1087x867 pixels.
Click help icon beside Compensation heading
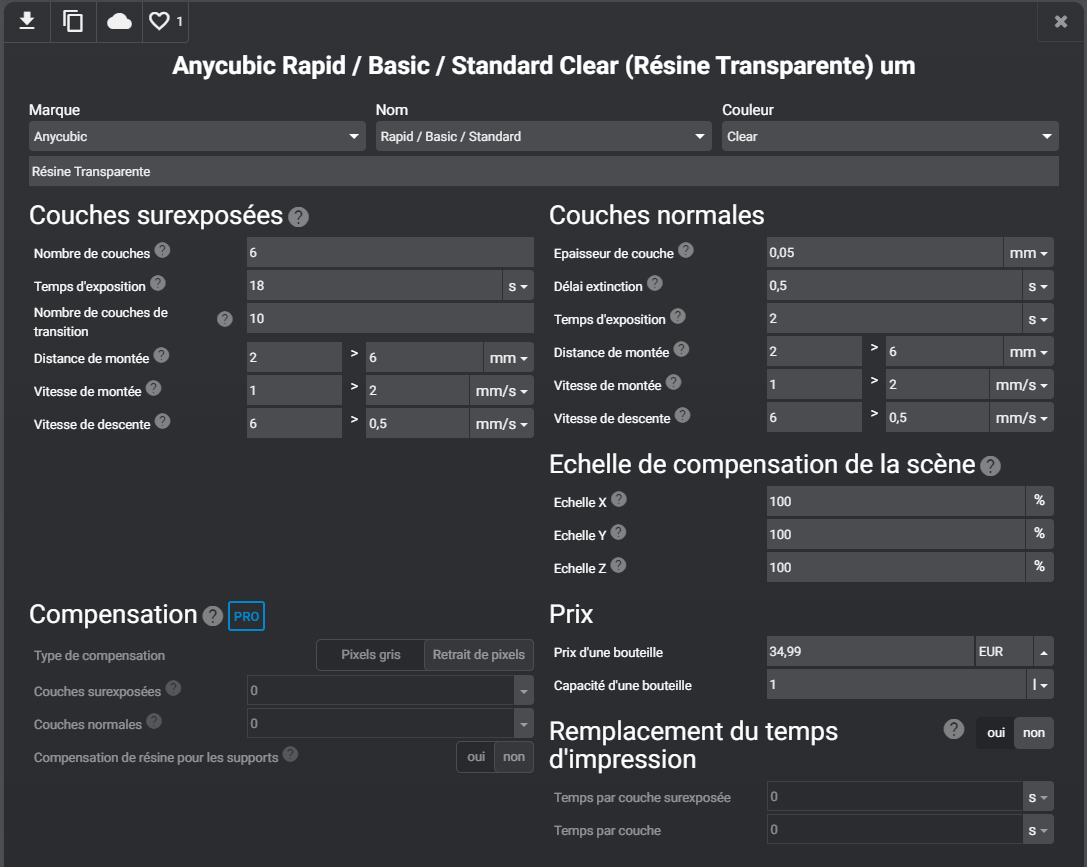coord(212,616)
